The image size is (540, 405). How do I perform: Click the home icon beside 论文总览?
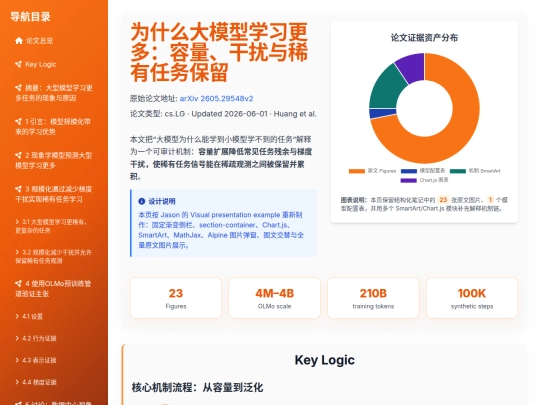click(19, 41)
